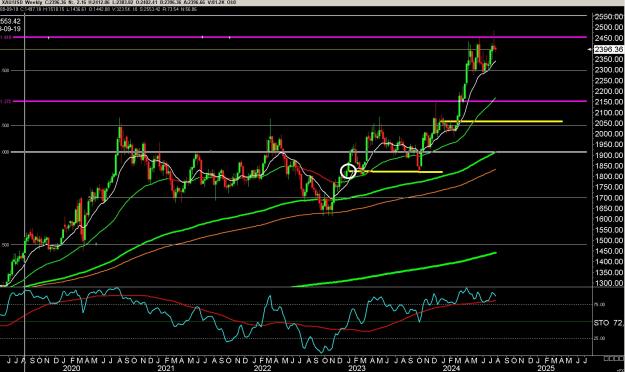Click the 2025 year label on time axis
625x372 pixels.
[x=546, y=368]
